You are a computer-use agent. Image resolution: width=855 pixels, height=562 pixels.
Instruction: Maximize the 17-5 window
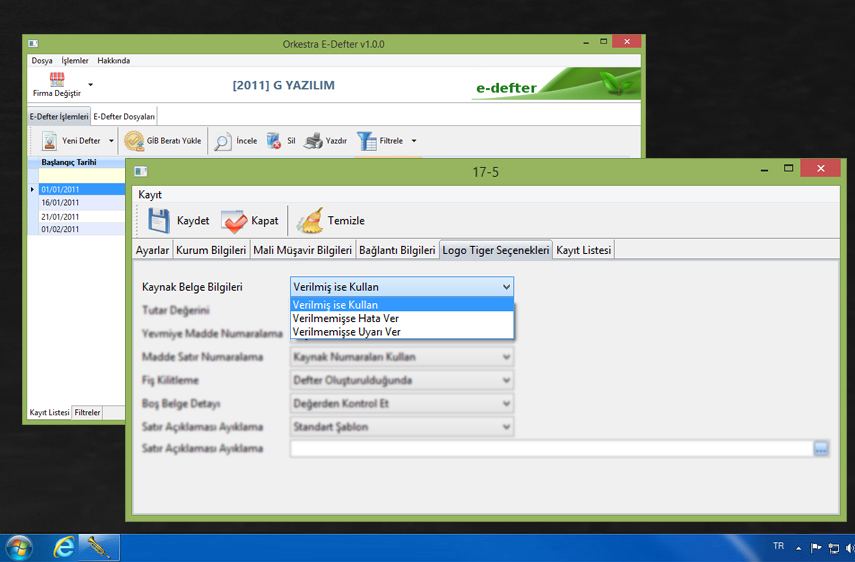[788, 168]
